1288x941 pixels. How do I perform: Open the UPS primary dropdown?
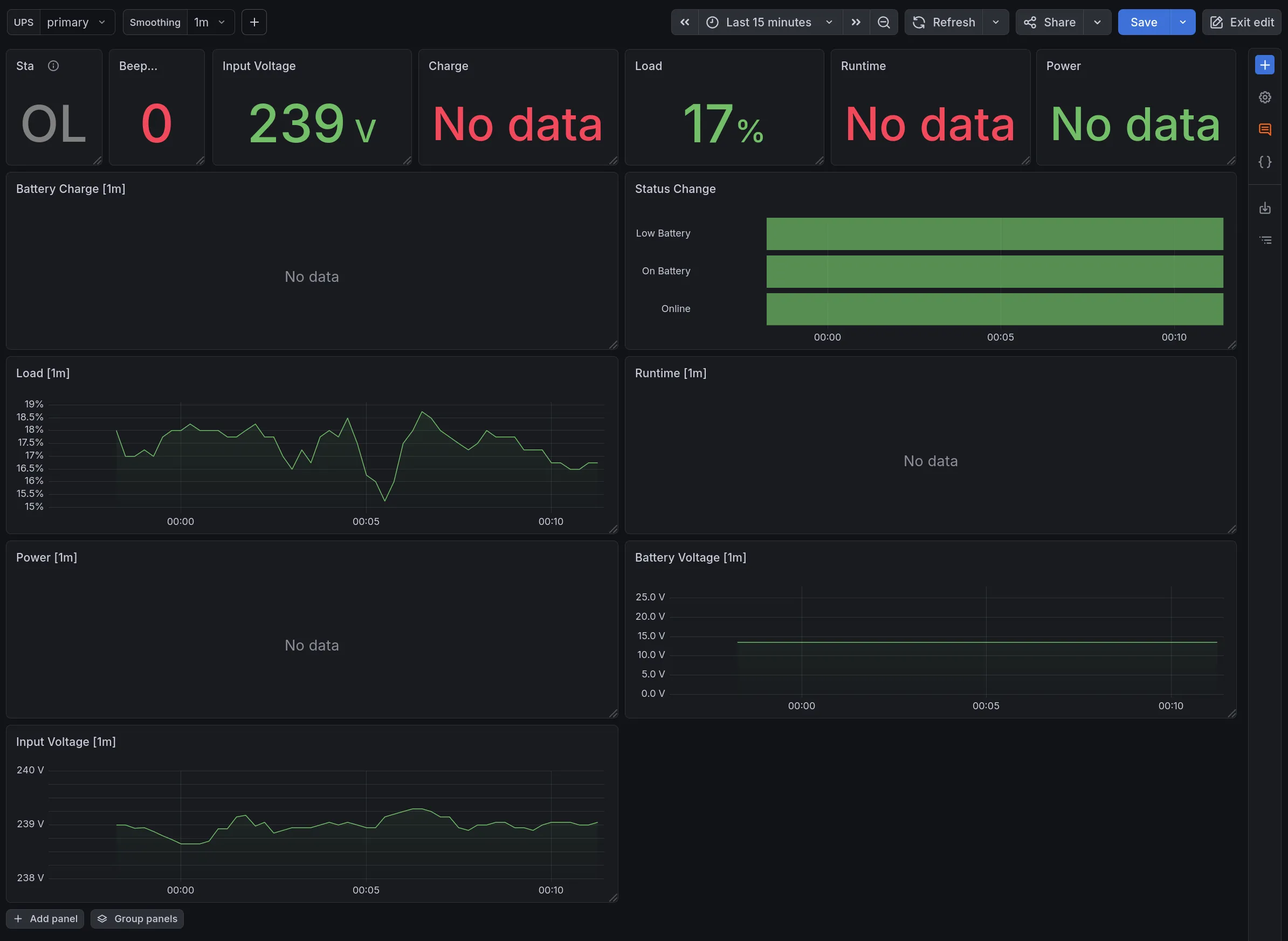tap(77, 22)
